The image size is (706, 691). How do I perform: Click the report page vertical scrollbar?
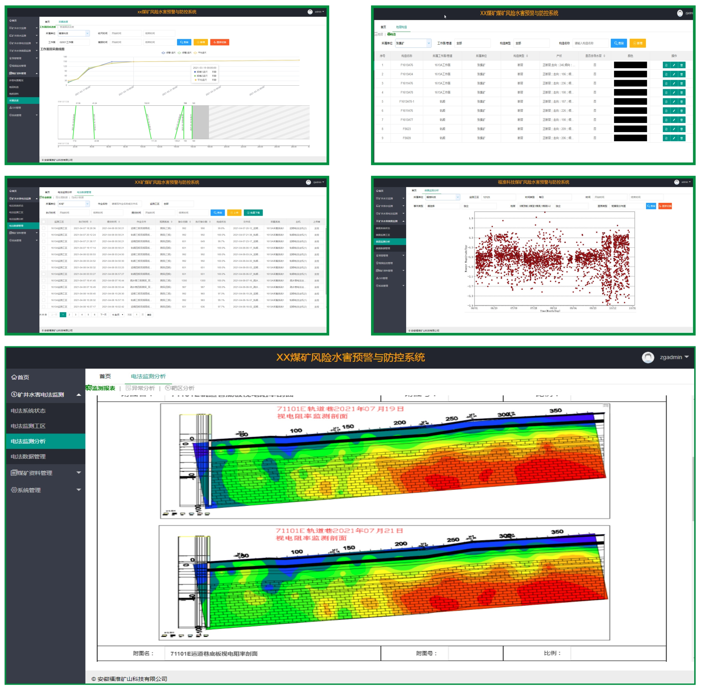692,491
